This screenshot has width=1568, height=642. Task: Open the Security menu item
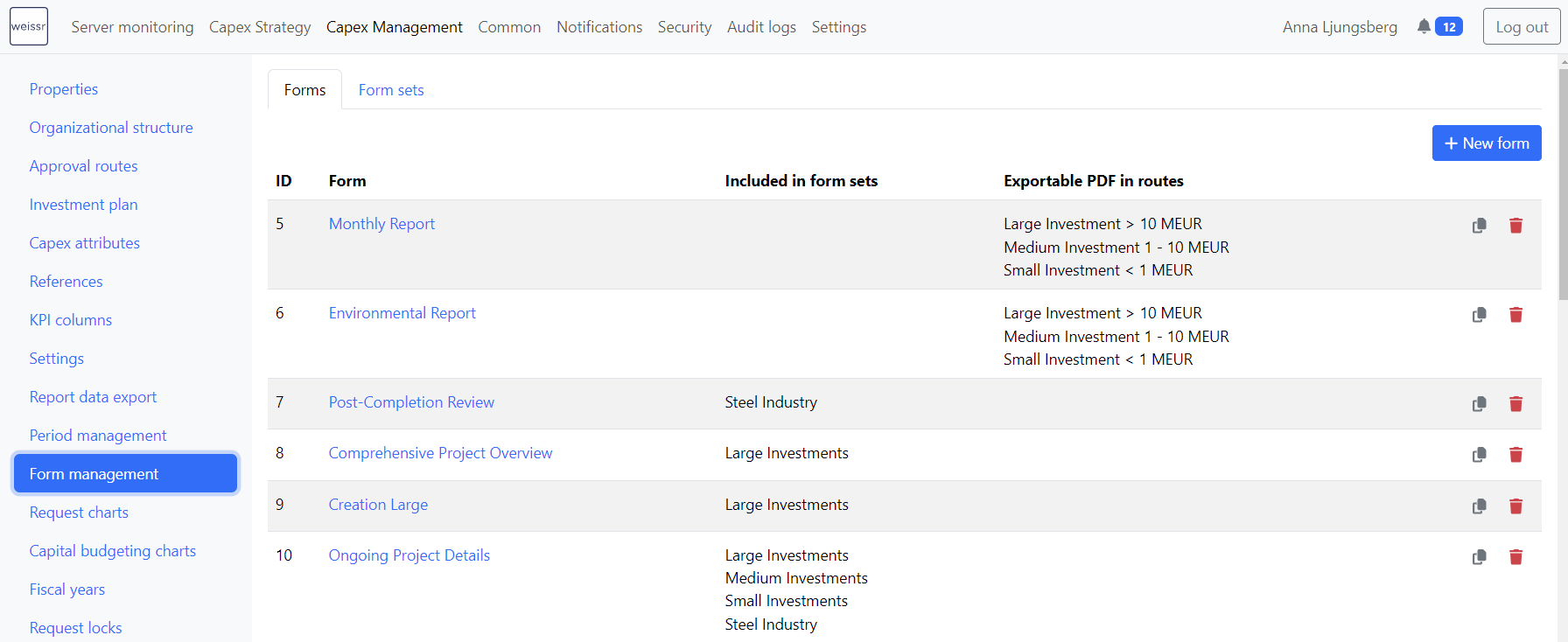pyautogui.click(x=684, y=27)
